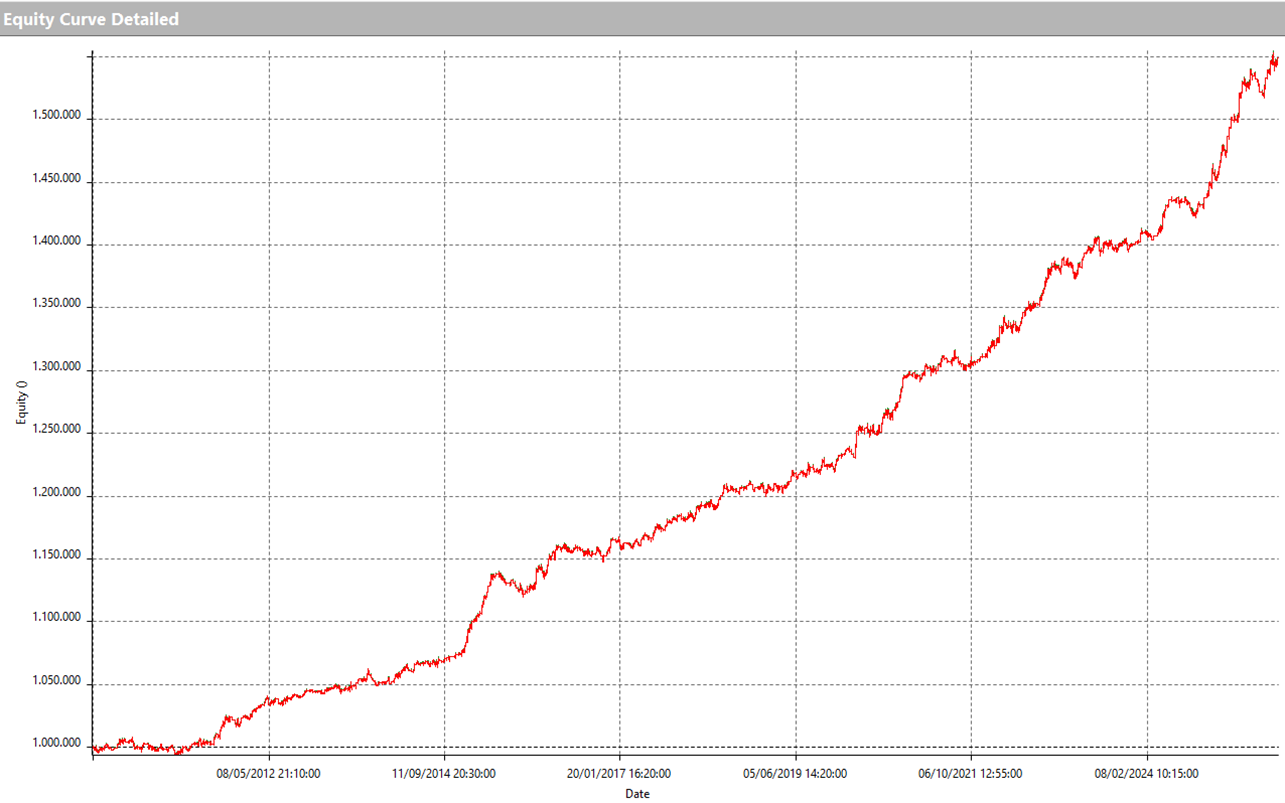1285x803 pixels.
Task: Click the 20/01/2017 16:20:00 date label
Action: (x=619, y=773)
